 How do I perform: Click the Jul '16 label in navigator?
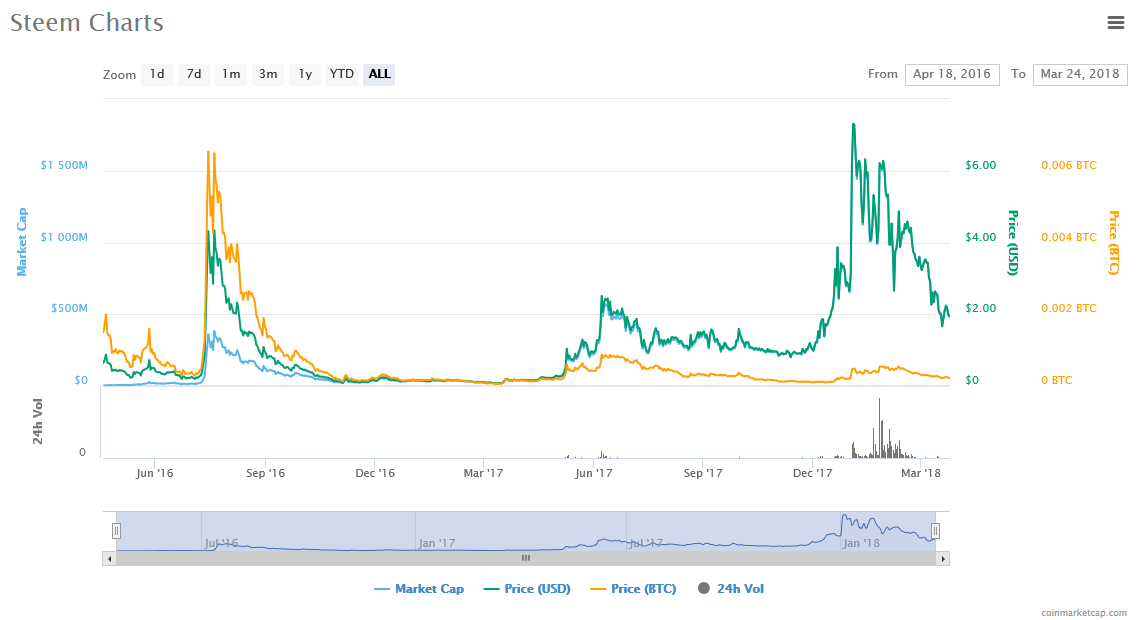click(221, 543)
